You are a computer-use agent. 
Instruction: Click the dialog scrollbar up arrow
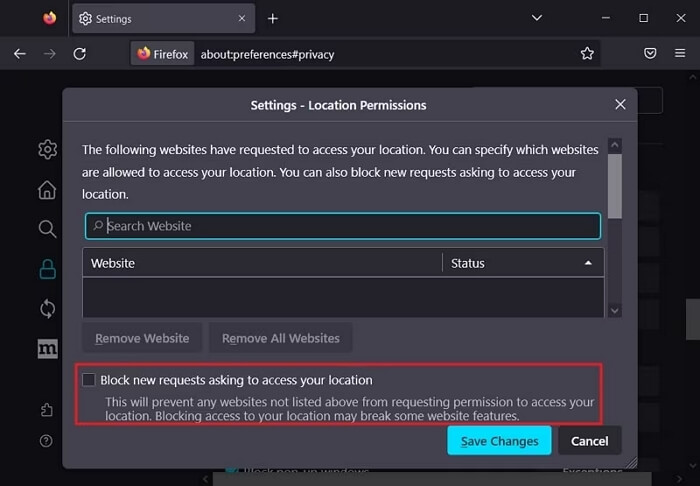point(615,145)
